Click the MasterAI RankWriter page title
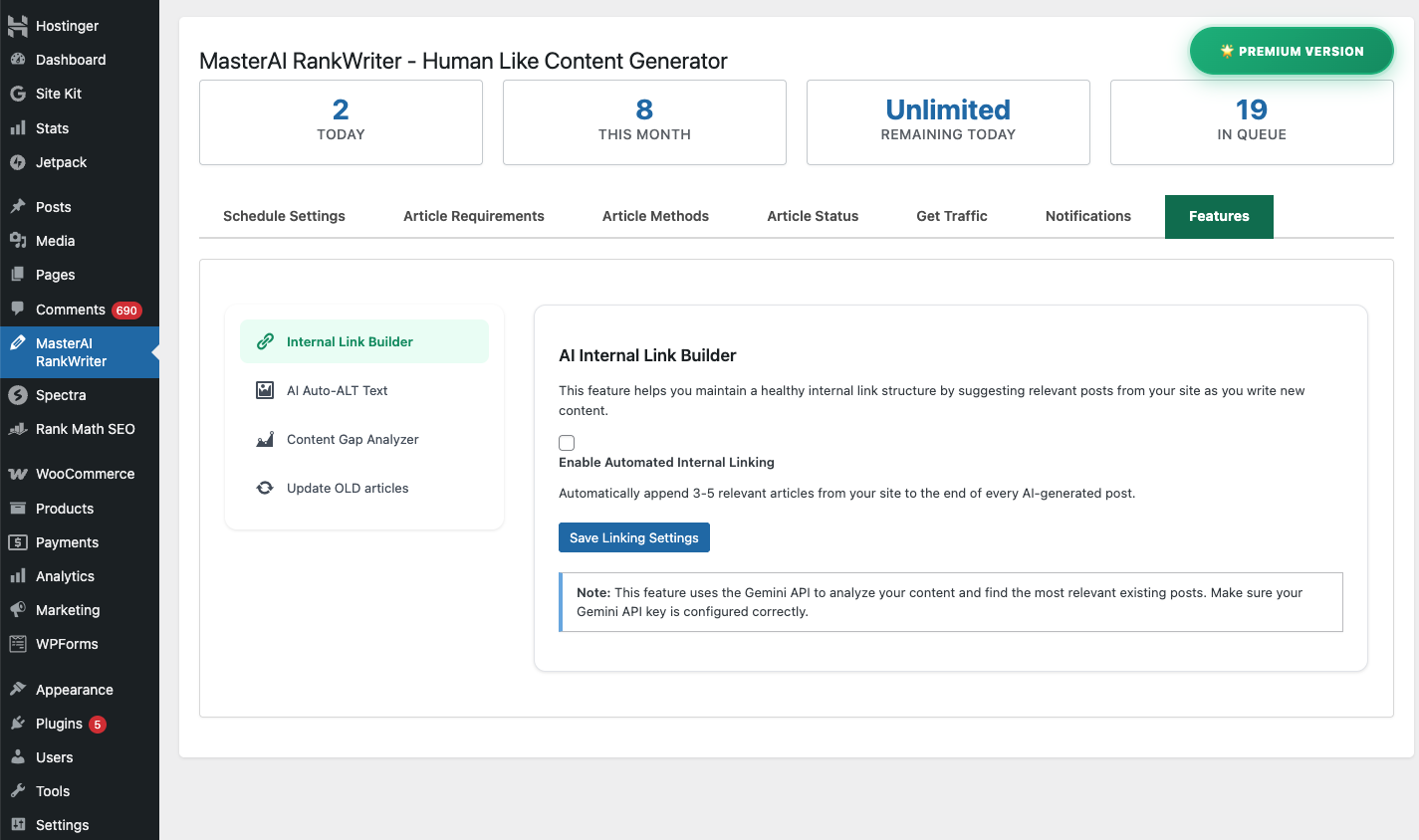The width and height of the screenshot is (1419, 840). tap(463, 61)
